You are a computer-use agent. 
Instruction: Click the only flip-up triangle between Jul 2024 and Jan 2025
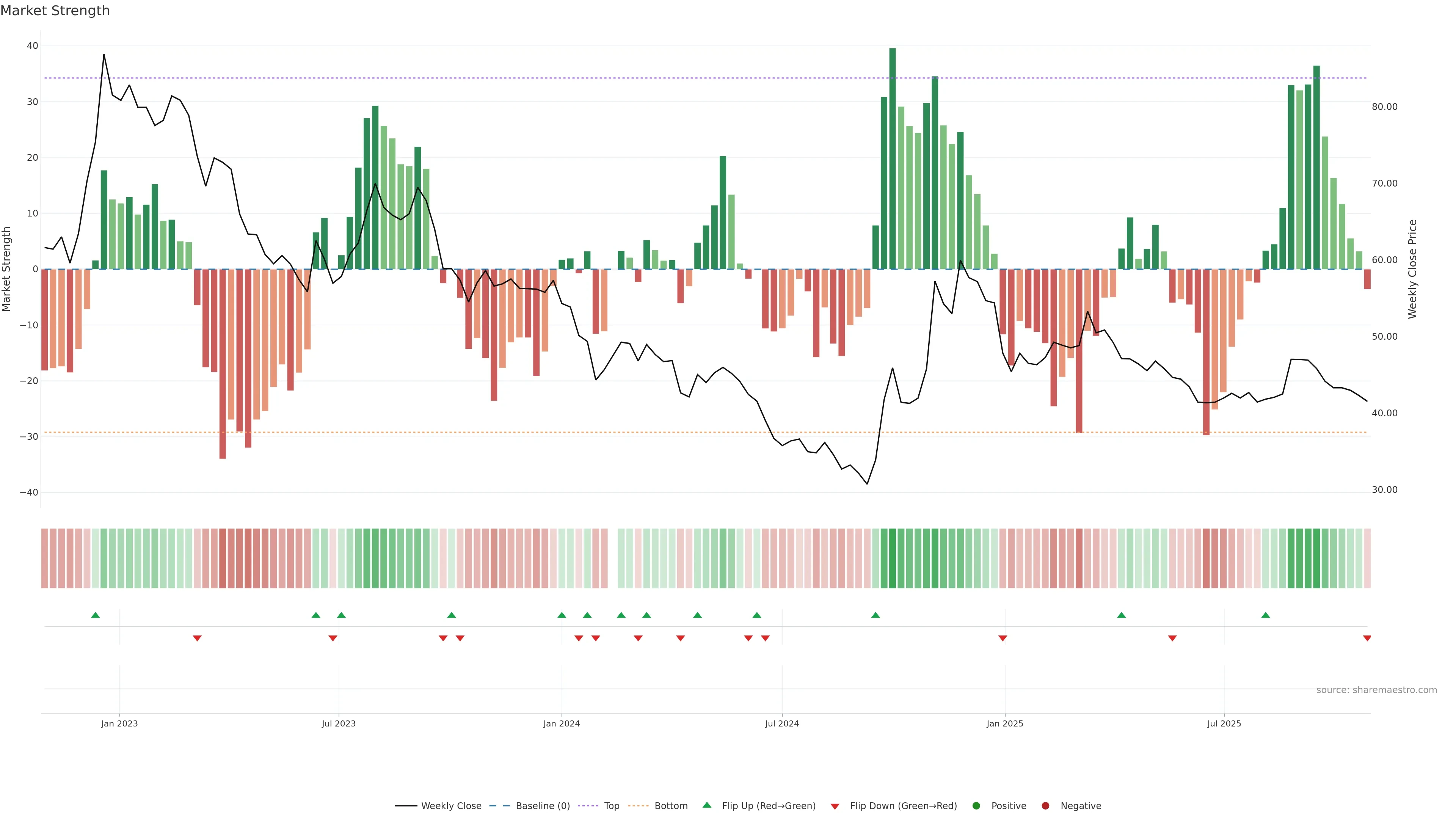click(x=875, y=615)
